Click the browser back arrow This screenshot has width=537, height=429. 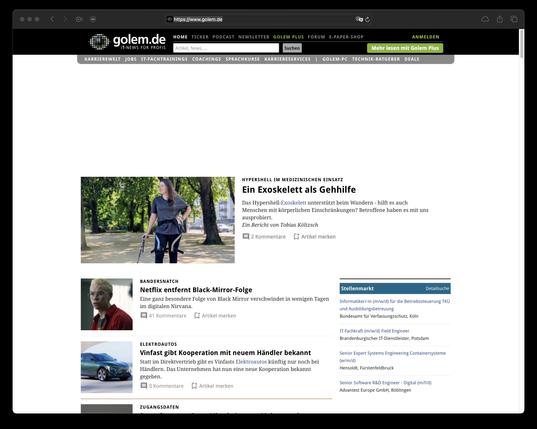pyautogui.click(x=52, y=20)
